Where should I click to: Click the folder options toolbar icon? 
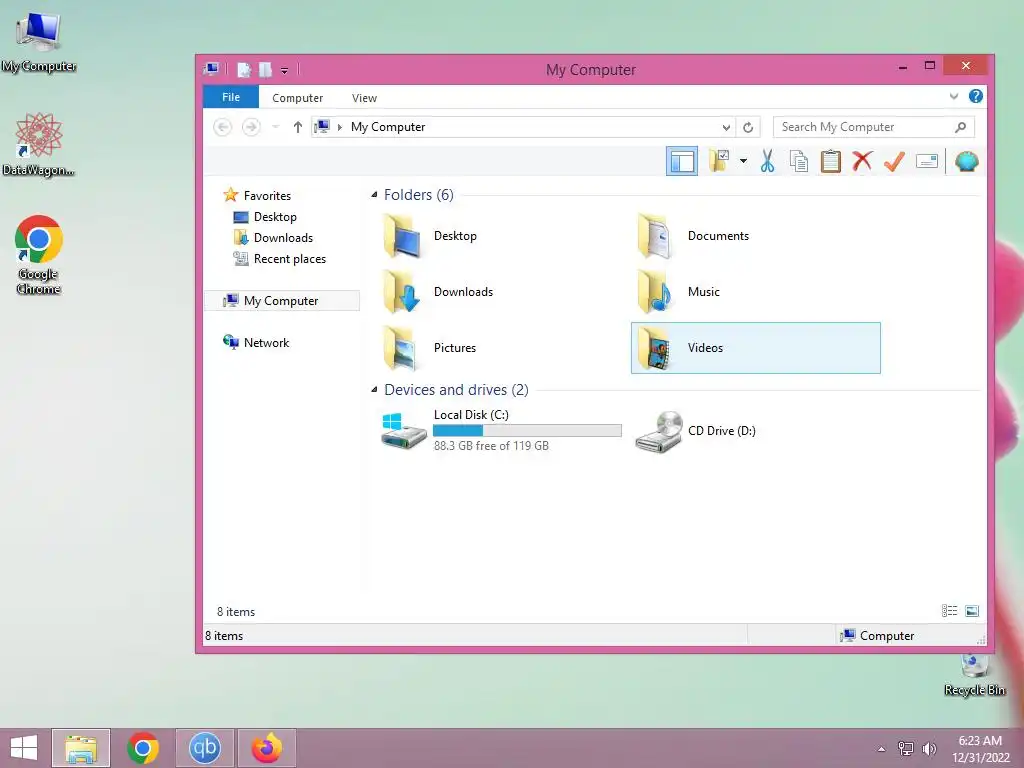pos(720,161)
